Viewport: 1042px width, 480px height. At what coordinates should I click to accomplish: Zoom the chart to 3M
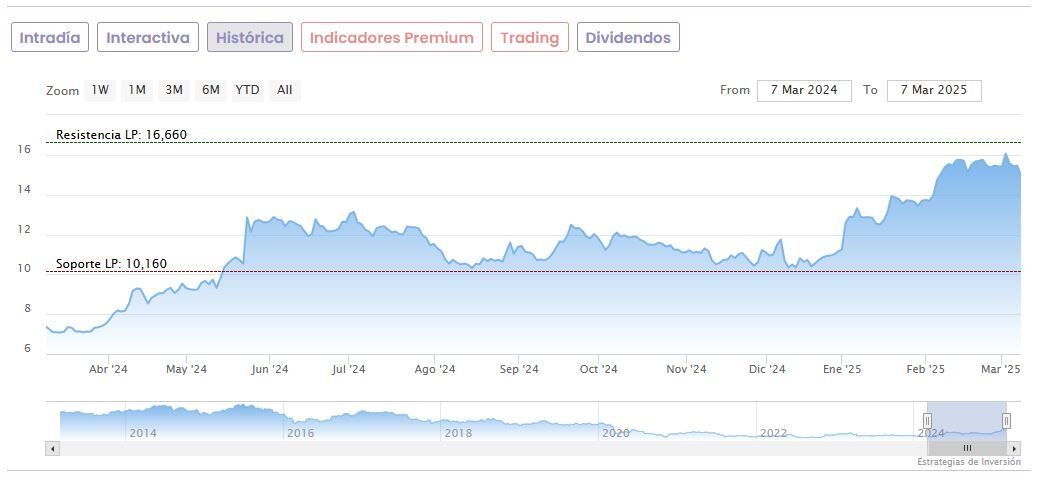[174, 90]
